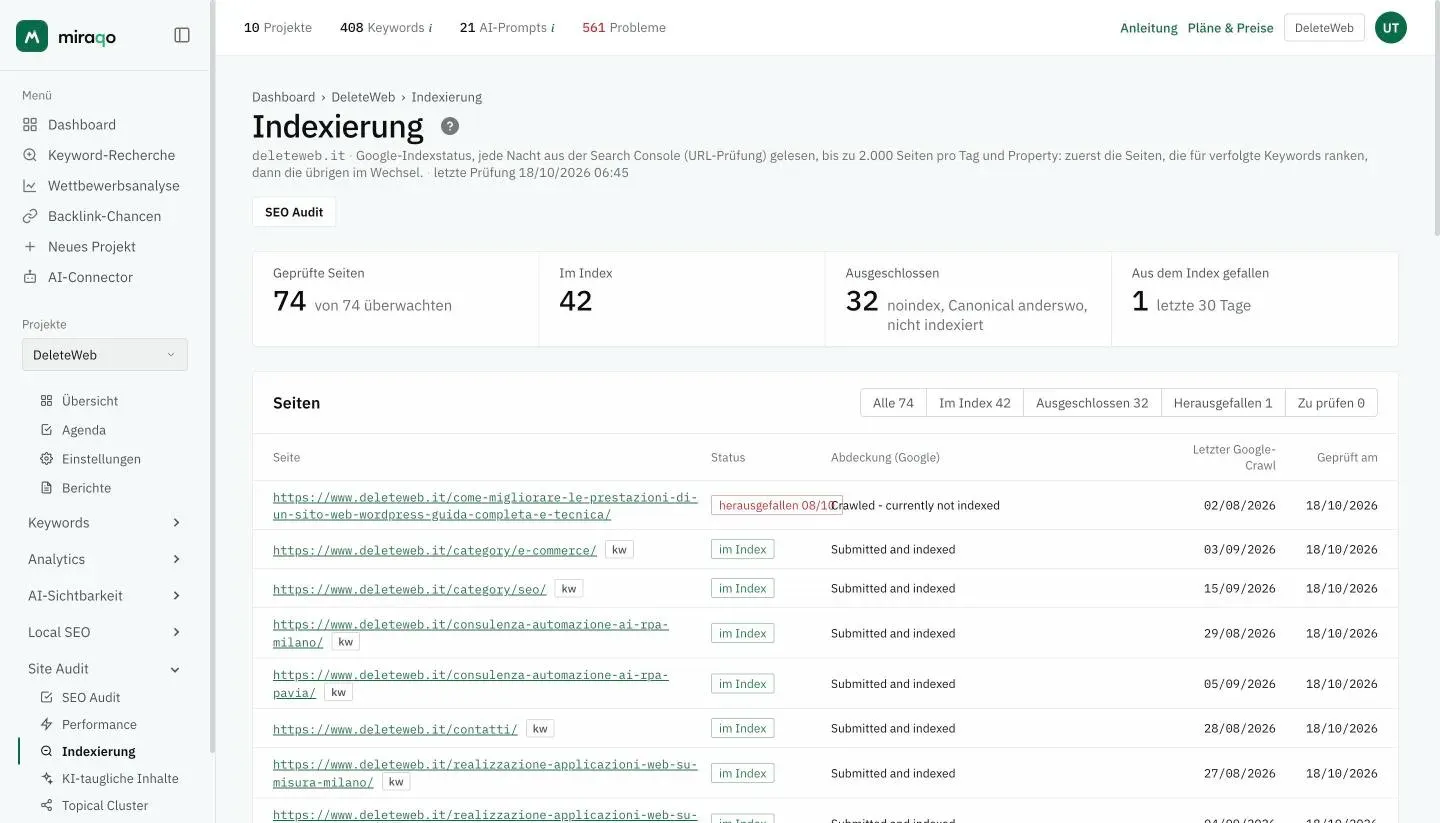The width and height of the screenshot is (1440, 823).
Task: Click the Backlink-Chancen link icon
Action: (30, 216)
